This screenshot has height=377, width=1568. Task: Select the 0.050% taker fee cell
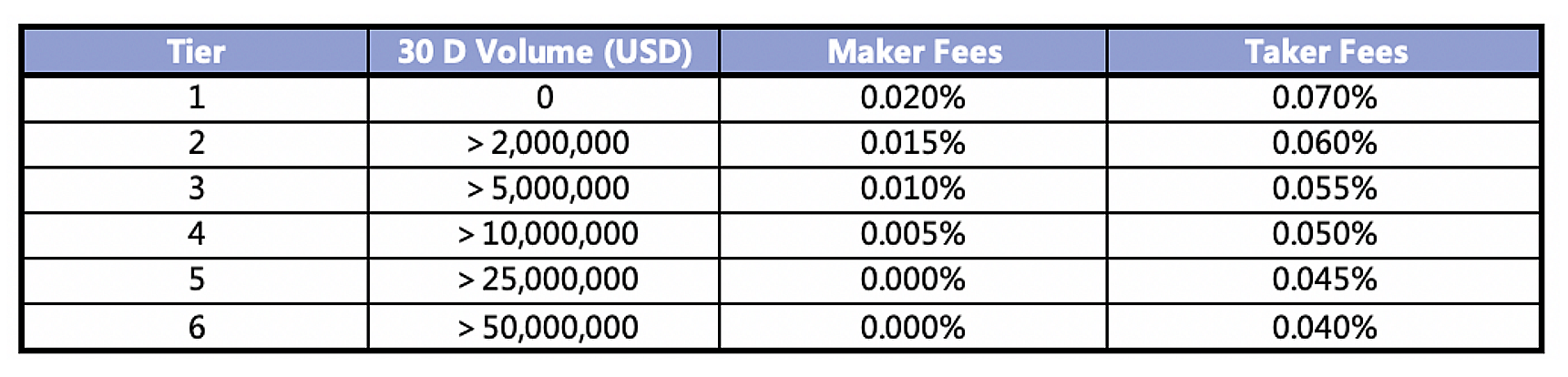(x=1324, y=234)
